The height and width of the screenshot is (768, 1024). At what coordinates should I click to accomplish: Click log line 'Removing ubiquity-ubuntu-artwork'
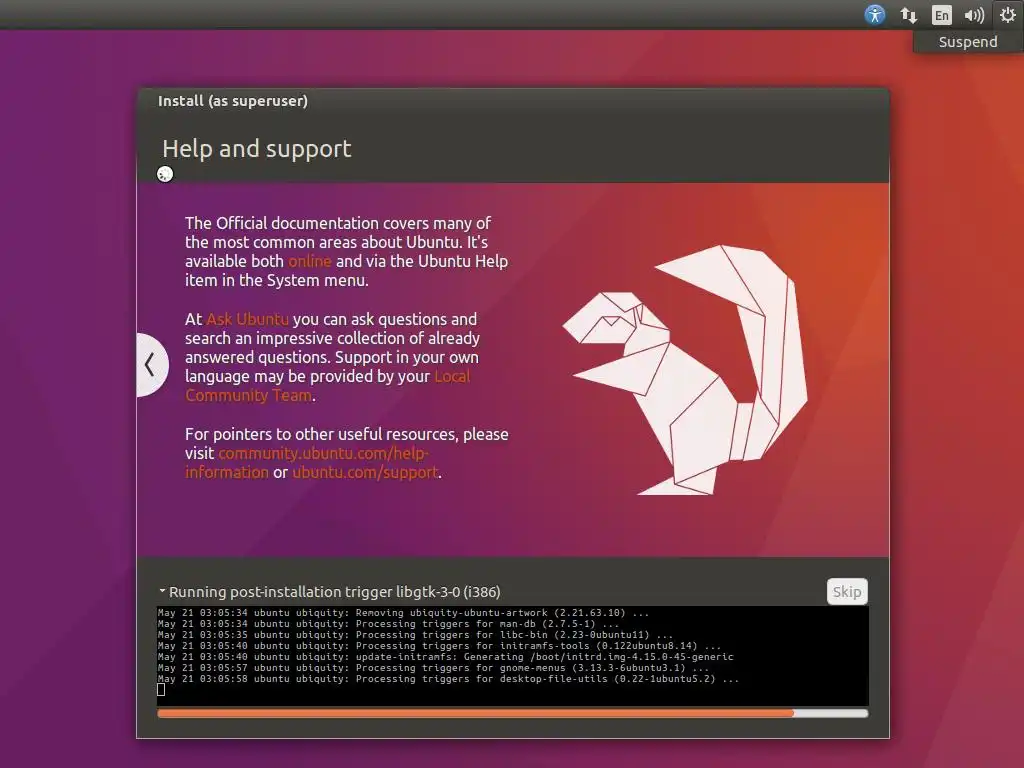(404, 613)
